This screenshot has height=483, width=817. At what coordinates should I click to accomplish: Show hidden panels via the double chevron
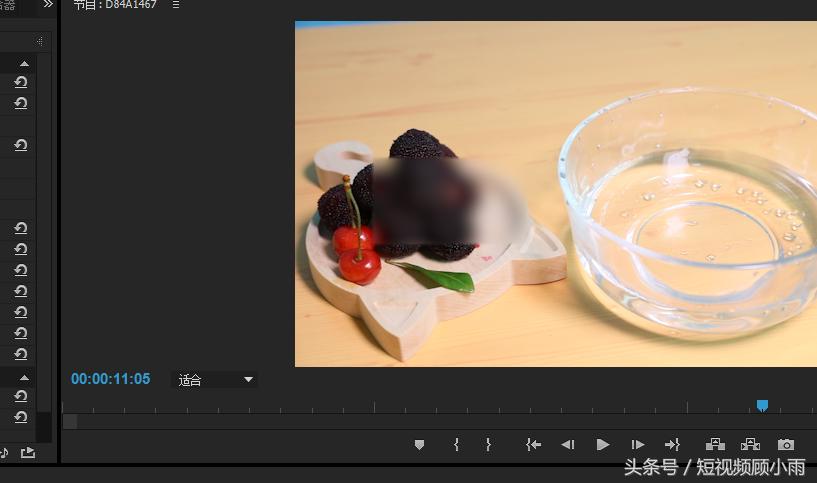point(48,4)
